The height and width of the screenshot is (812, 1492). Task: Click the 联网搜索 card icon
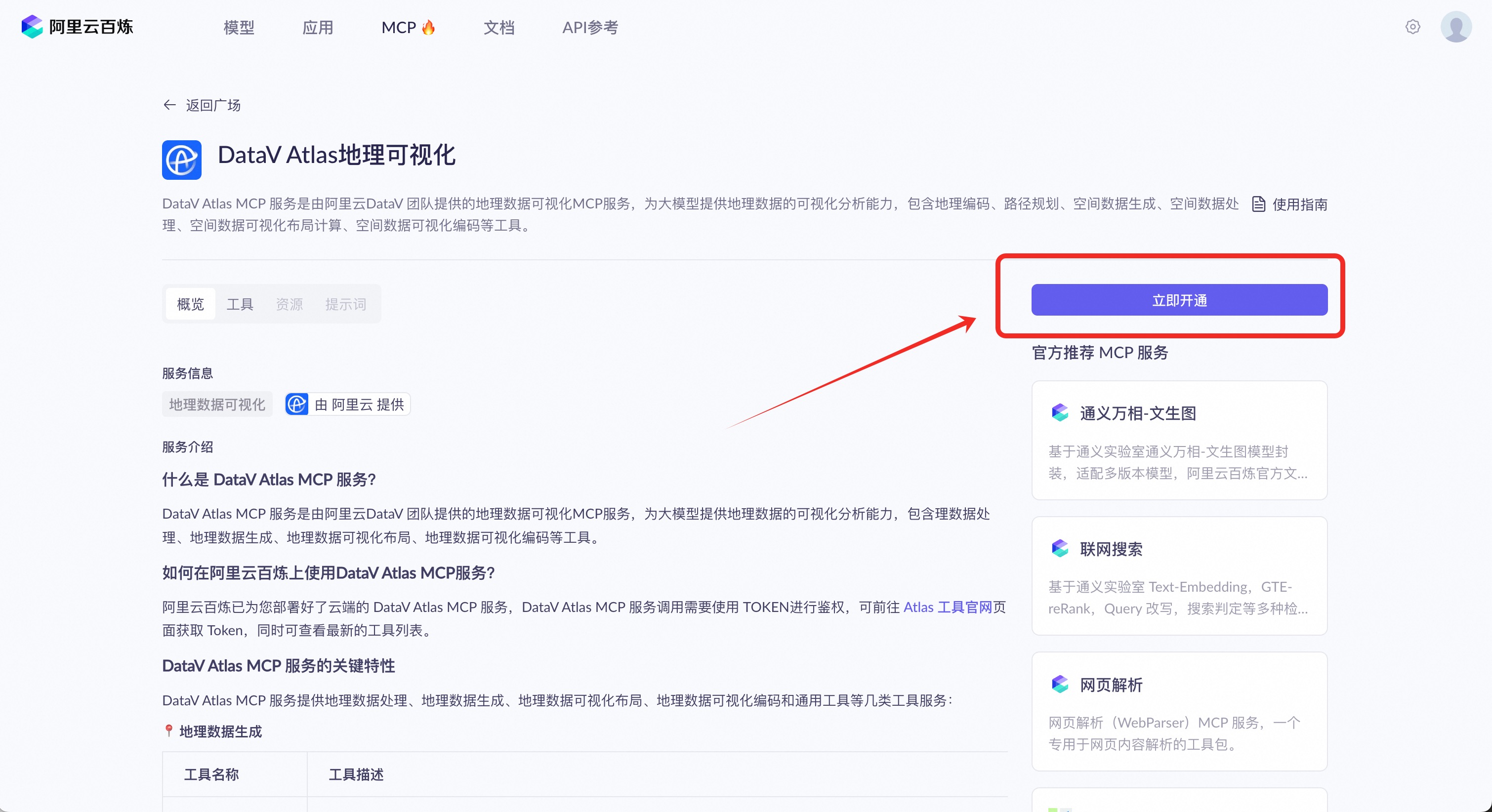1060,548
